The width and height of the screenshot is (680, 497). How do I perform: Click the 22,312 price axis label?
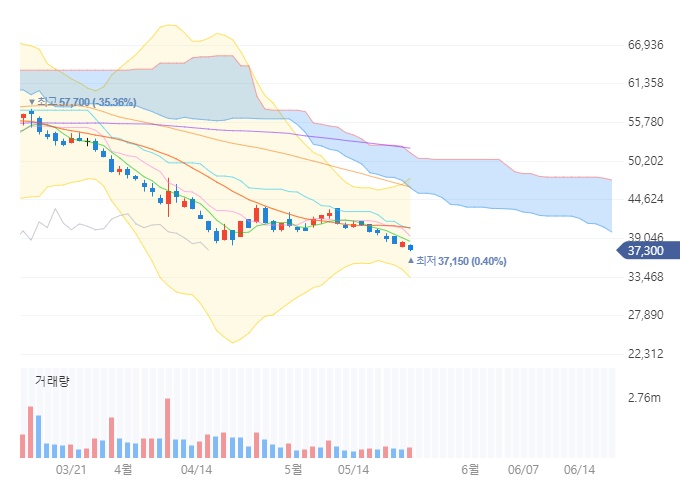point(645,353)
